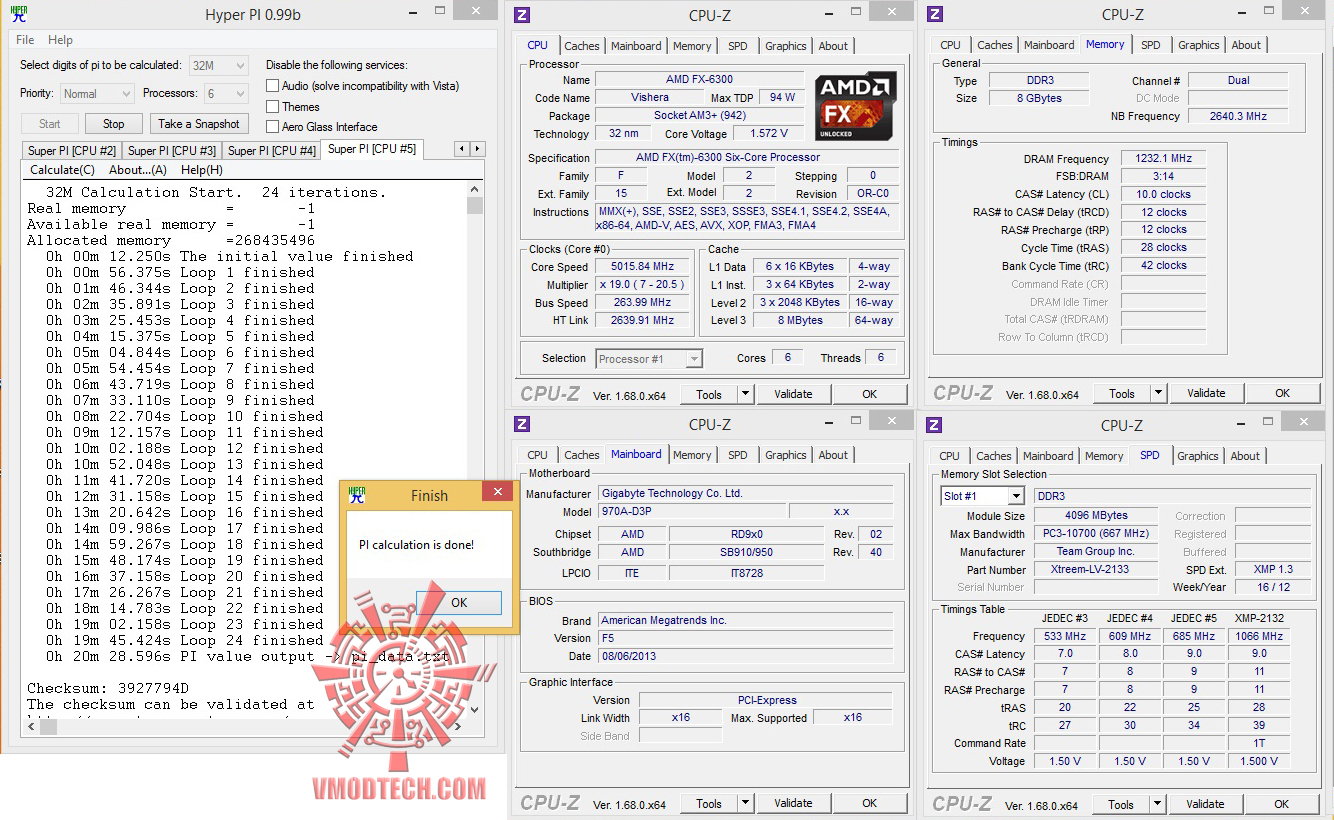Open the About tab in the Mainboard CPU-Z window
The height and width of the screenshot is (820, 1334).
[x=833, y=455]
